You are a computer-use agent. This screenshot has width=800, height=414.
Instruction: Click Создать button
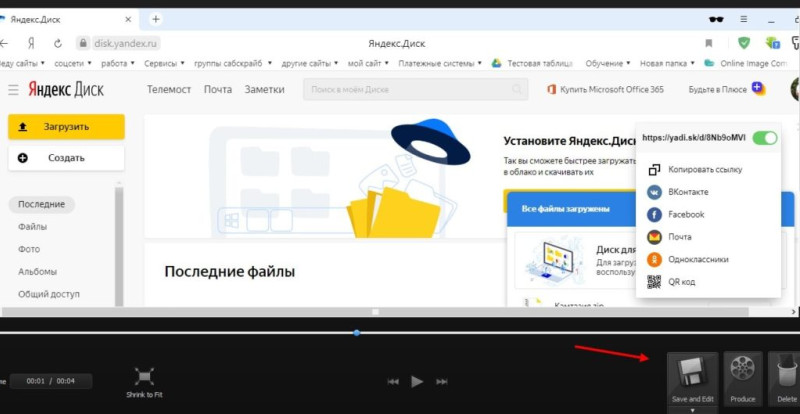point(66,158)
